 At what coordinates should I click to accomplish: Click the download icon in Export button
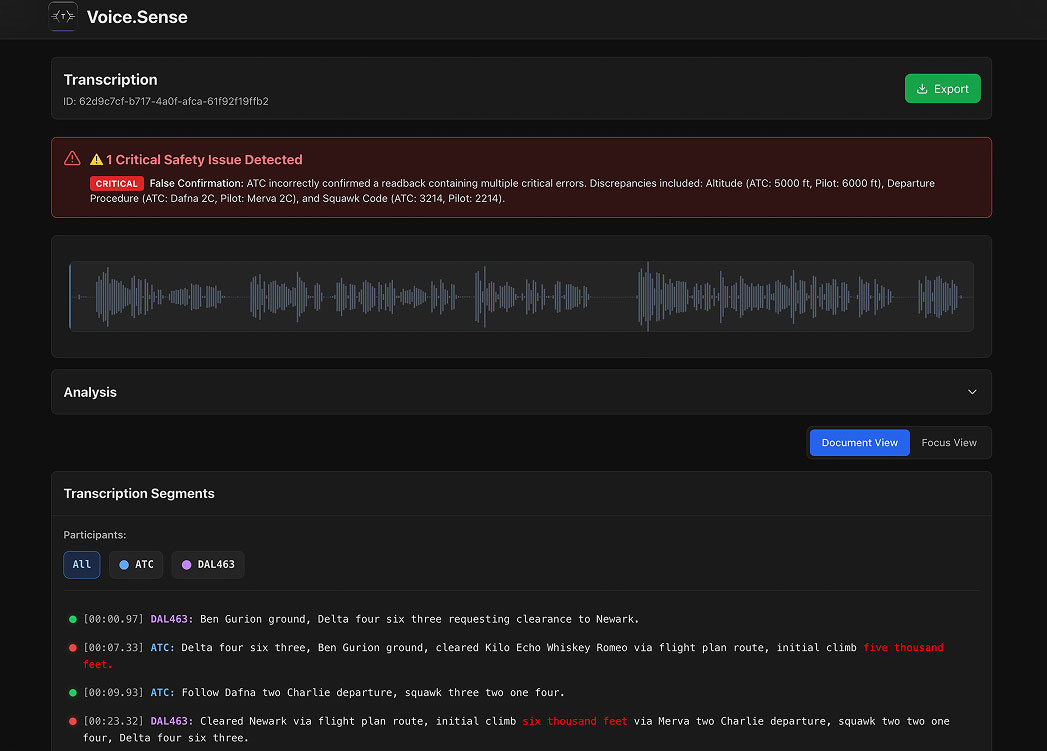tap(922, 89)
